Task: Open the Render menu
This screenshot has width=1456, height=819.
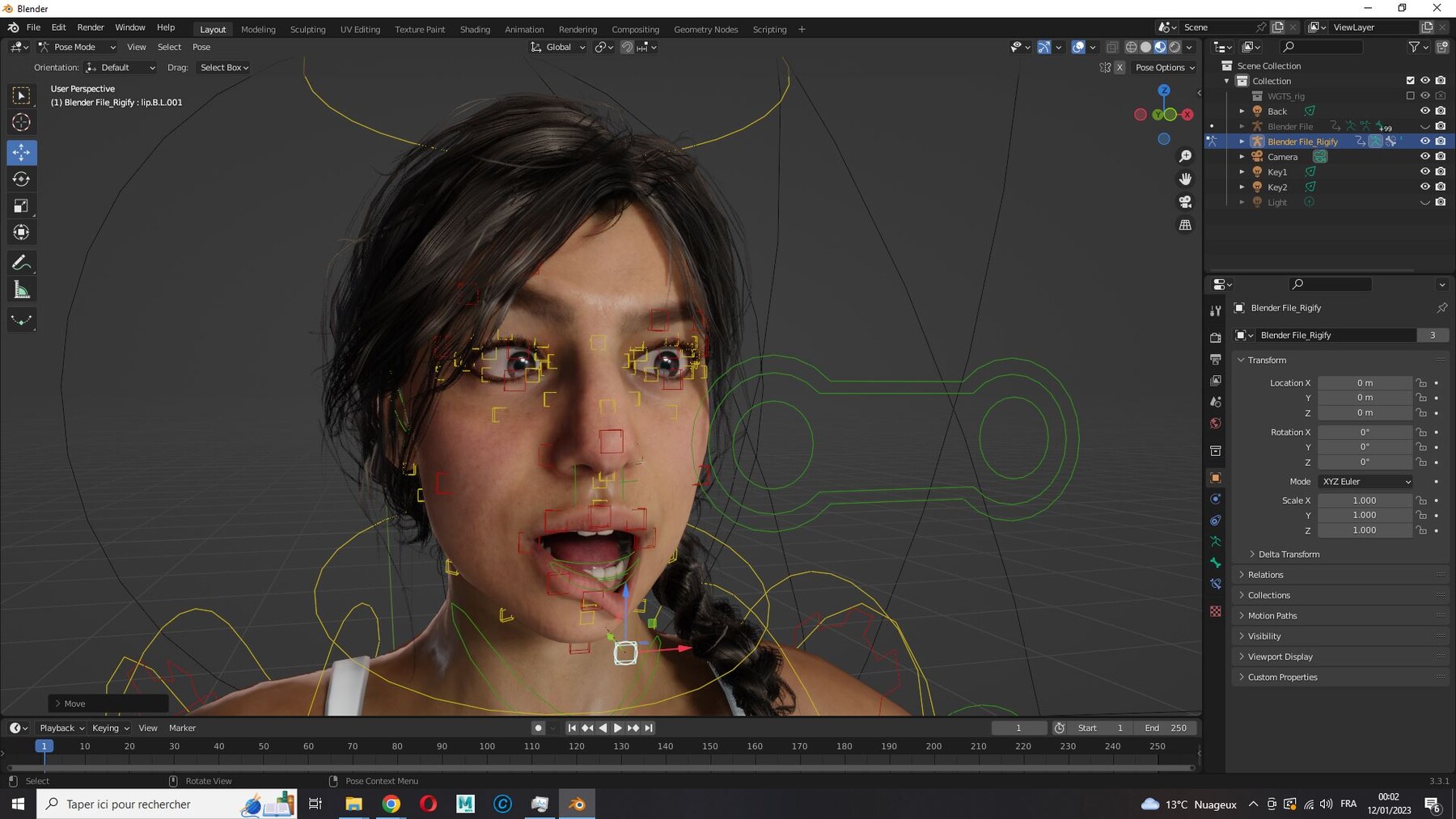Action: point(91,27)
